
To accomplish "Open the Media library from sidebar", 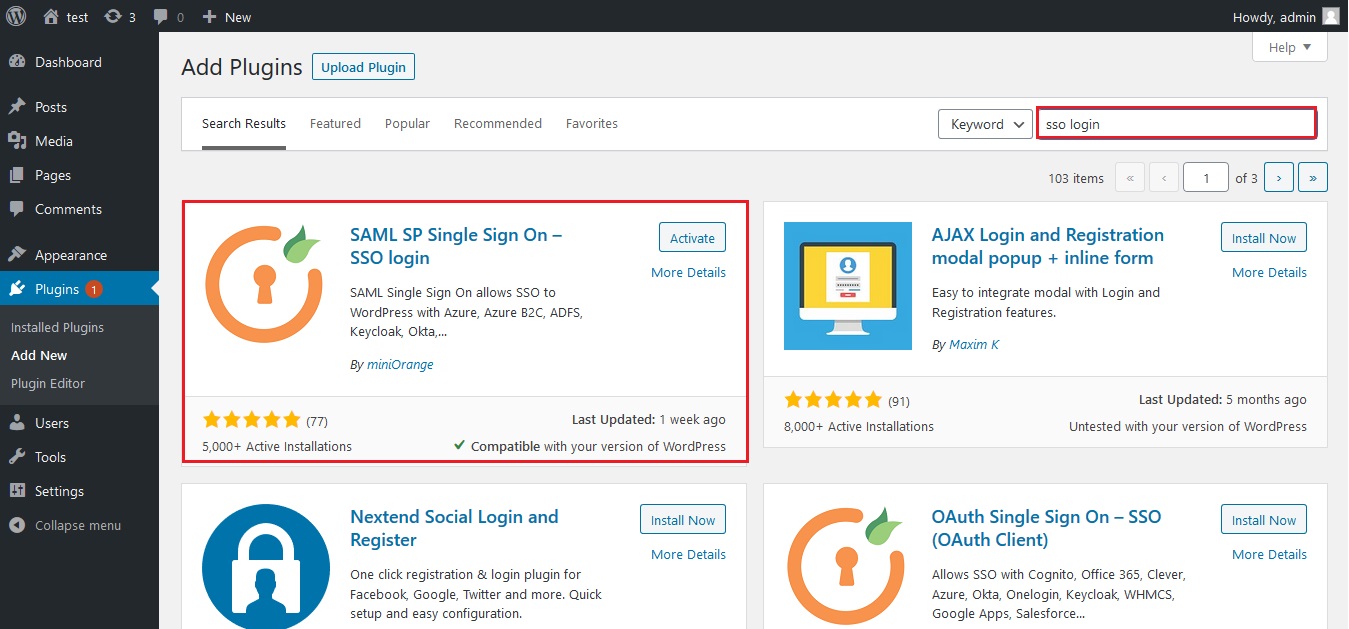I will 53,141.
